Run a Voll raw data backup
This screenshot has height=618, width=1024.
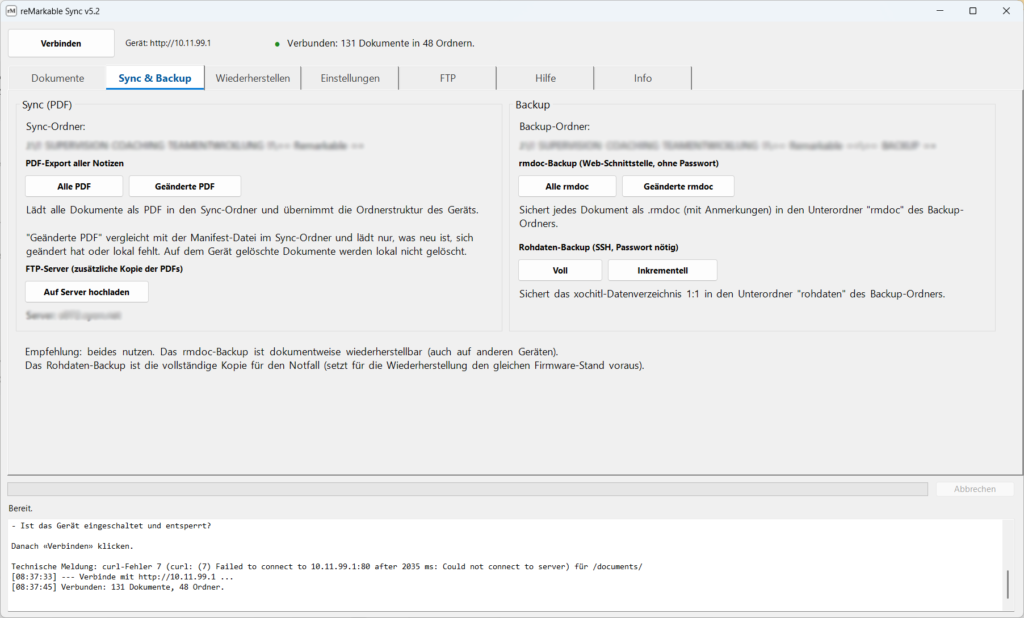(560, 270)
